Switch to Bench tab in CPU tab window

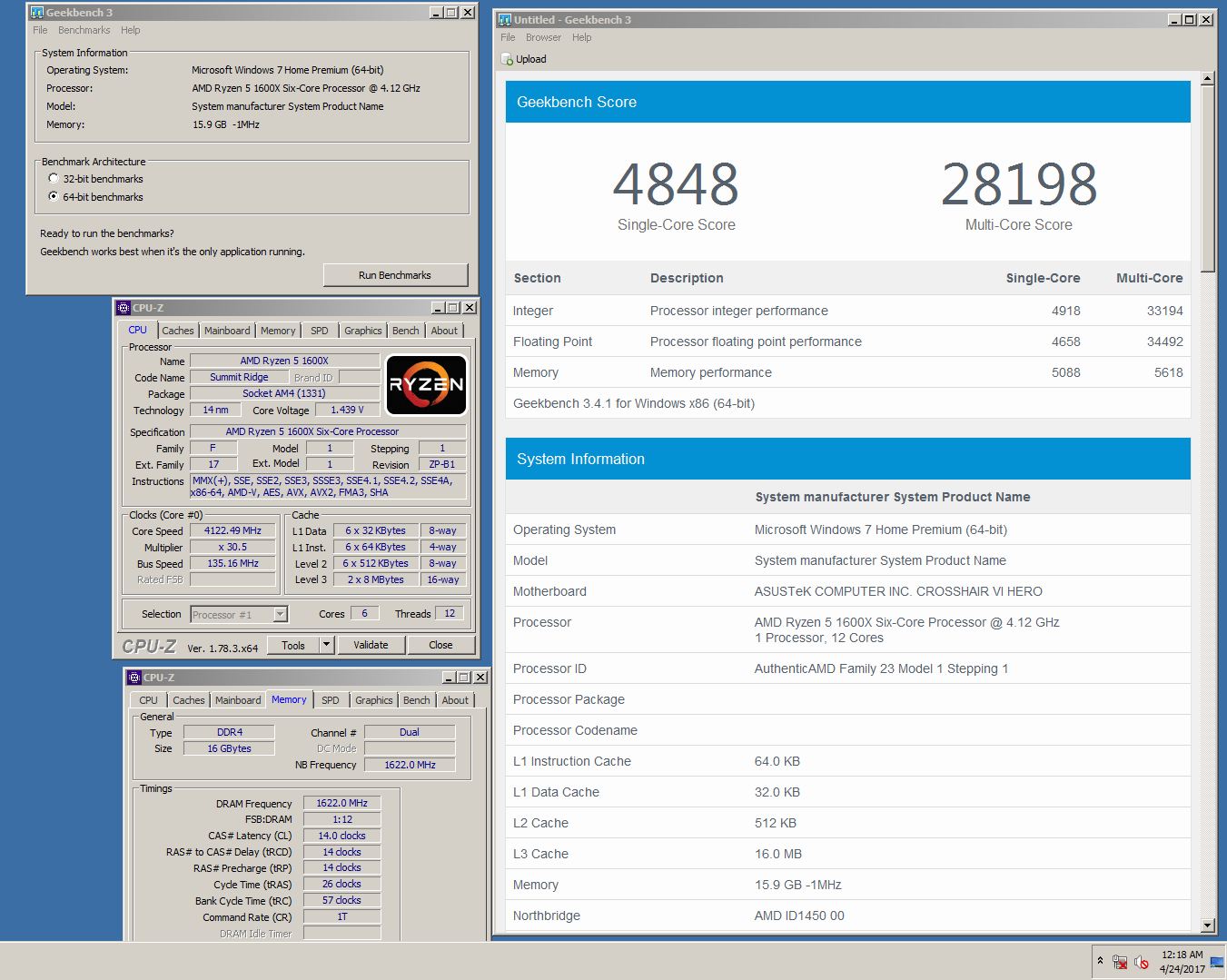pos(406,331)
